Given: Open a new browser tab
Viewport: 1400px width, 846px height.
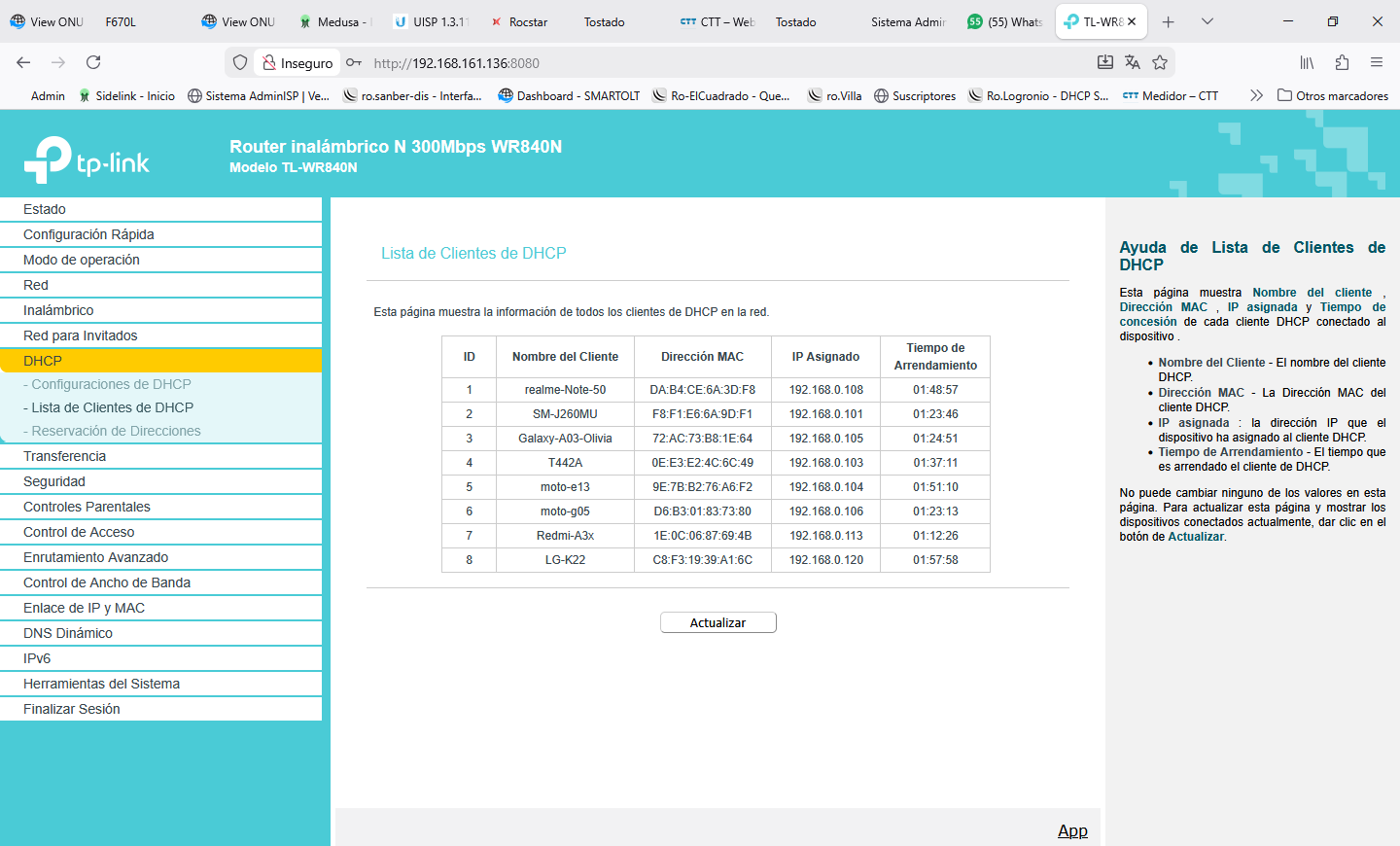Looking at the screenshot, I should (x=1169, y=21).
